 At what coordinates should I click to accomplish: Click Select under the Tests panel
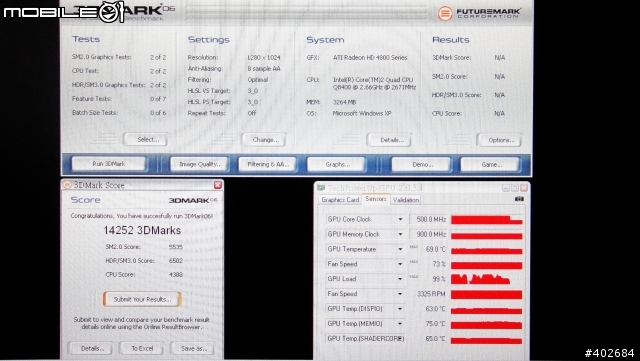point(147,139)
